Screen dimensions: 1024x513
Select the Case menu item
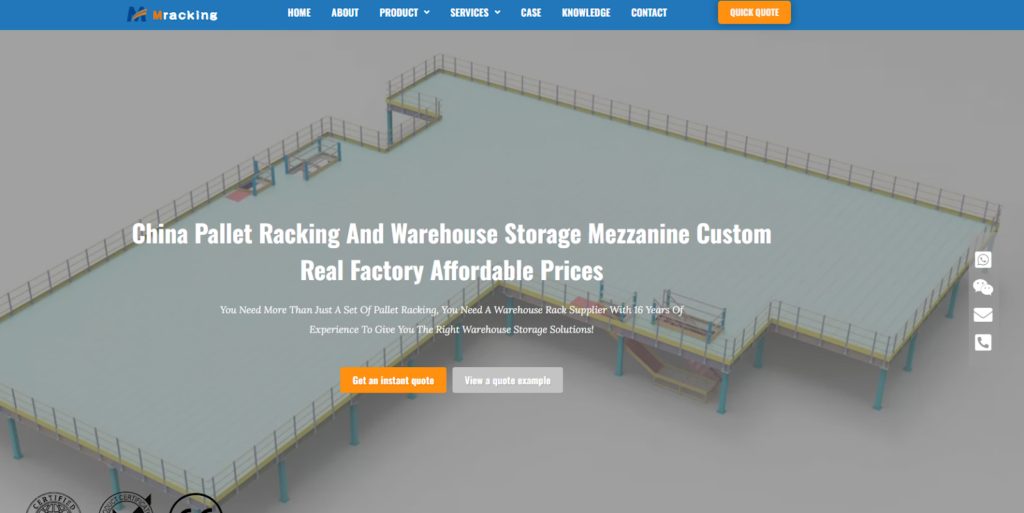[531, 12]
